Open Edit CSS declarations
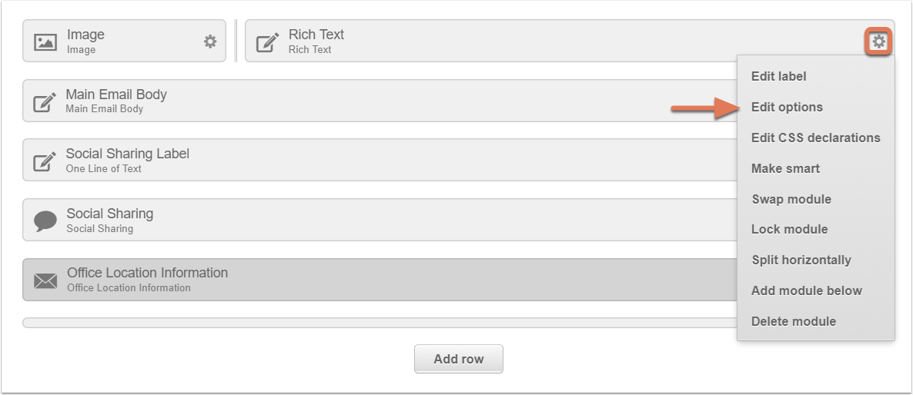Screen dimensions: 913x395 [815, 138]
